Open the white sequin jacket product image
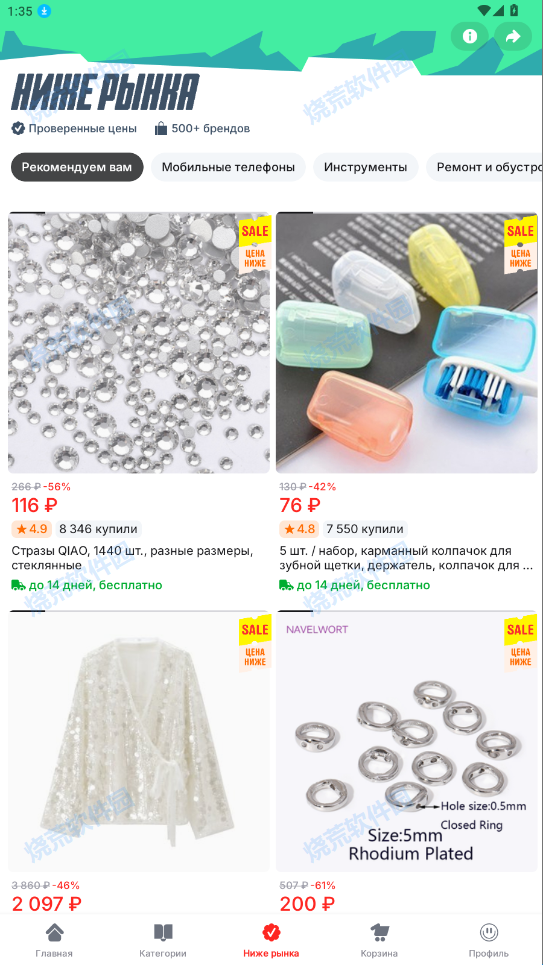 pyautogui.click(x=139, y=741)
